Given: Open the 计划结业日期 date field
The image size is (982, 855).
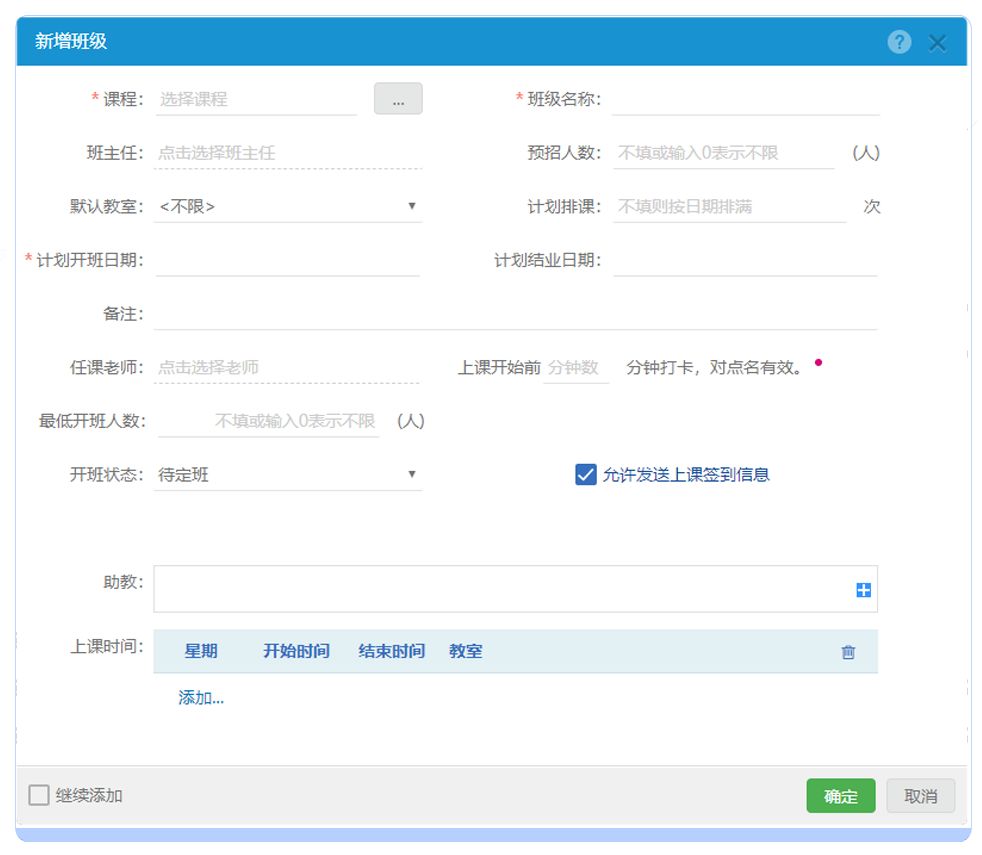Looking at the screenshot, I should [x=745, y=261].
